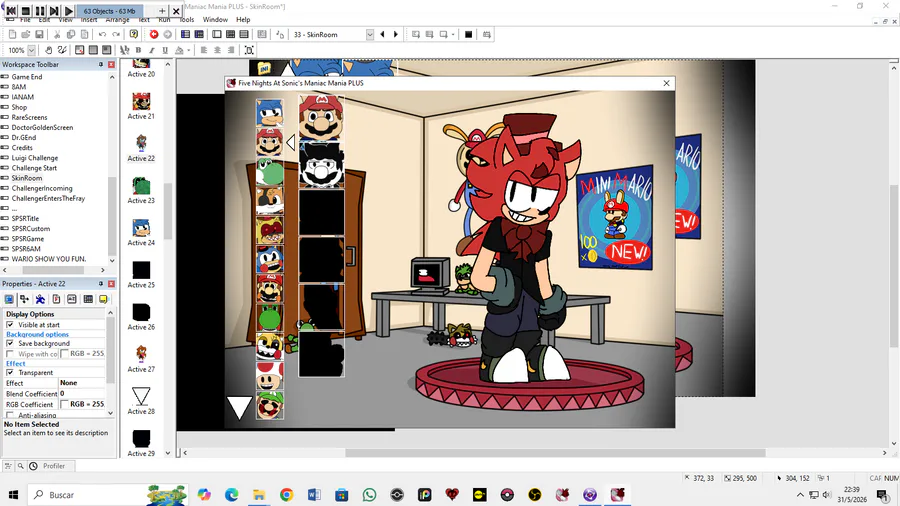
Task: Click the New file toolbar icon
Action: pyautogui.click(x=12, y=34)
